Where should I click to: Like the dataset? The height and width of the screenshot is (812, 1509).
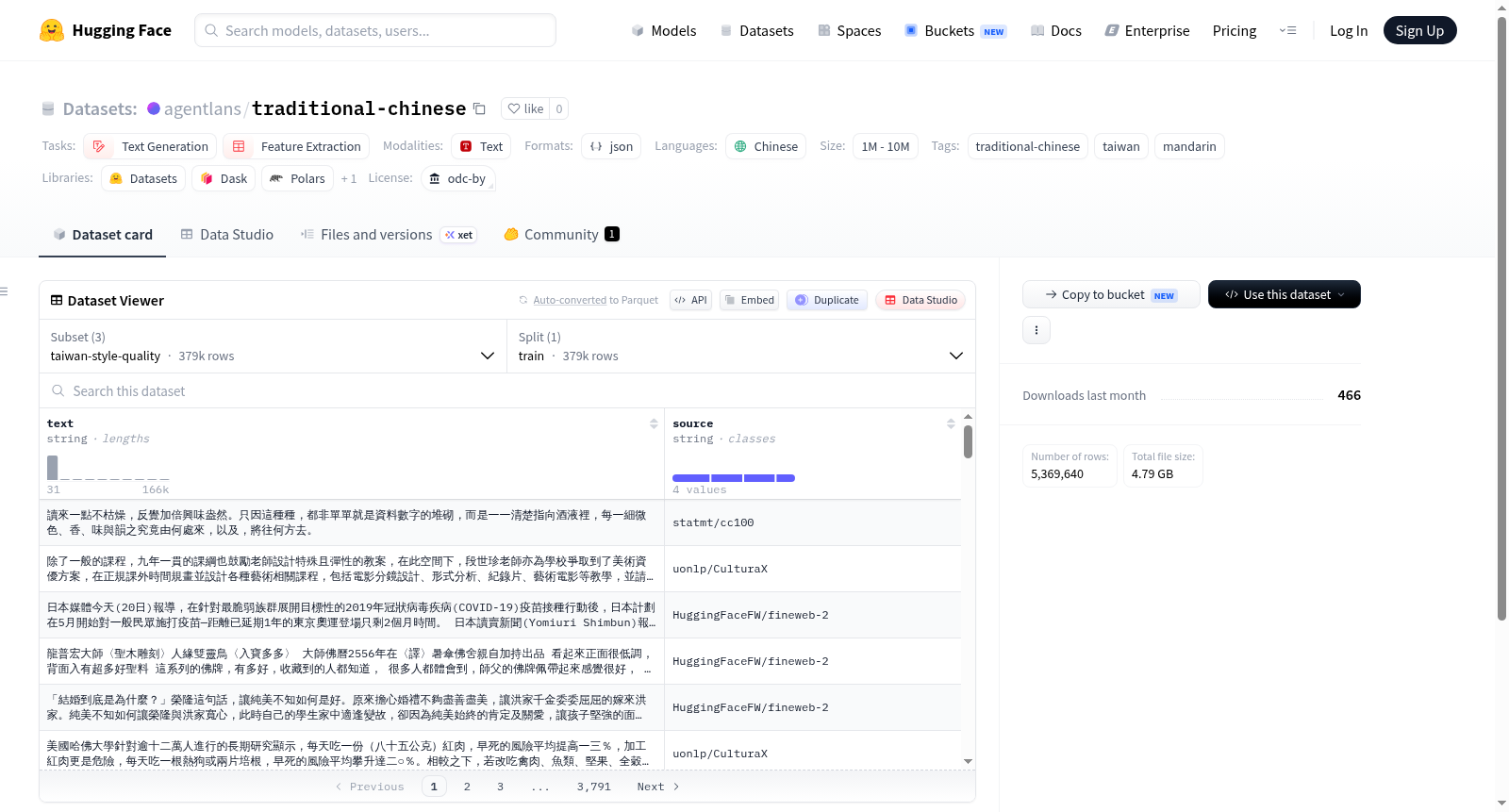click(x=526, y=108)
